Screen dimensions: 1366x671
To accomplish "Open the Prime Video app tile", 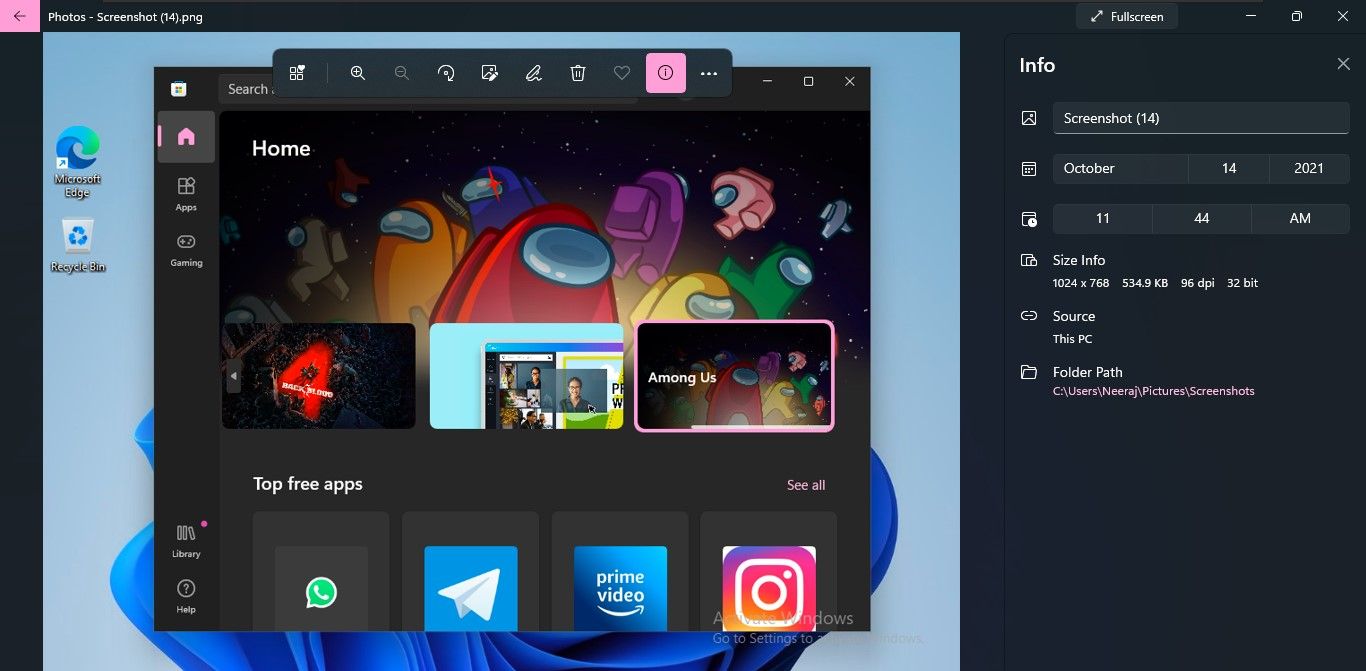I will tap(620, 572).
